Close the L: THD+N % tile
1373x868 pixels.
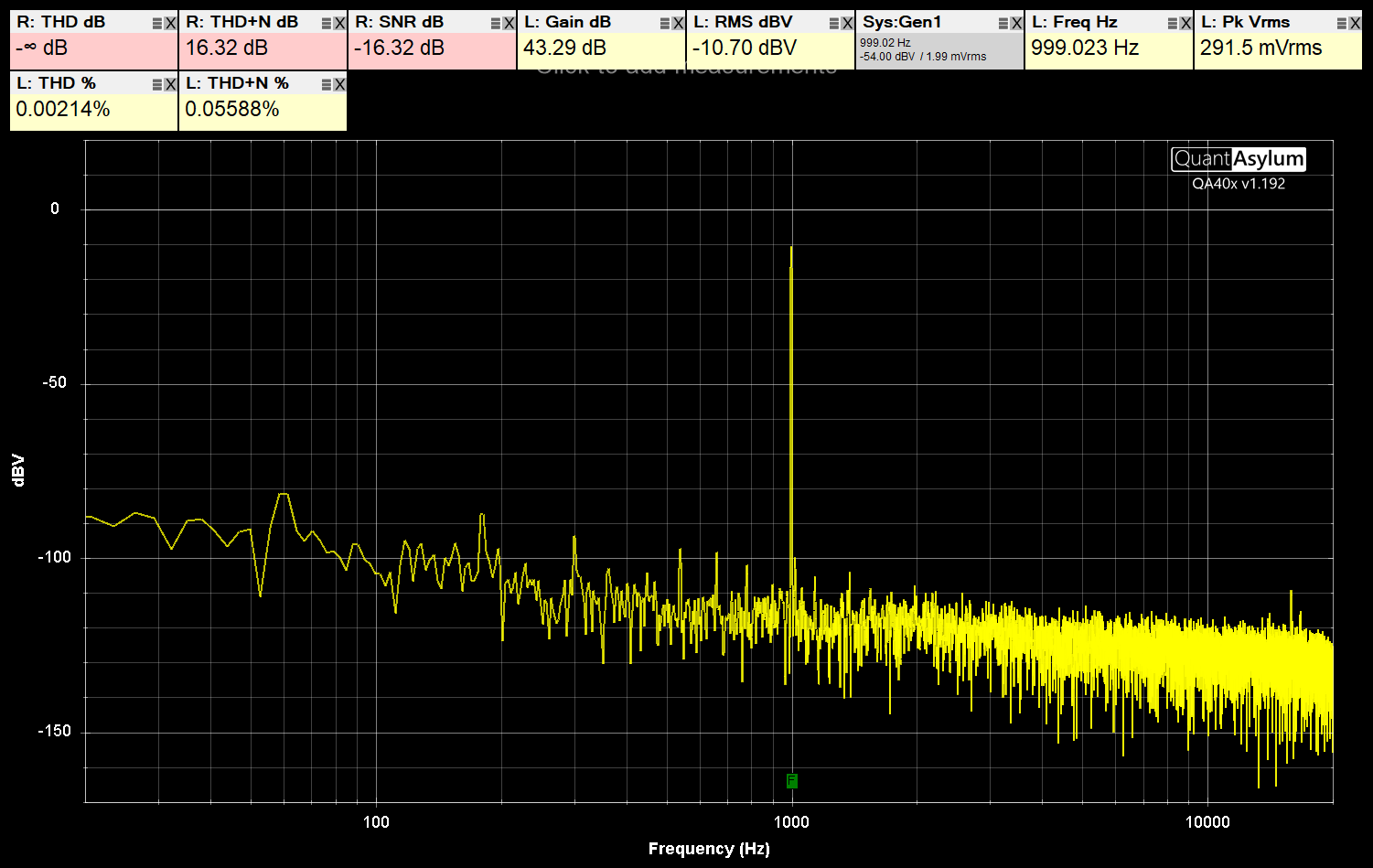339,85
